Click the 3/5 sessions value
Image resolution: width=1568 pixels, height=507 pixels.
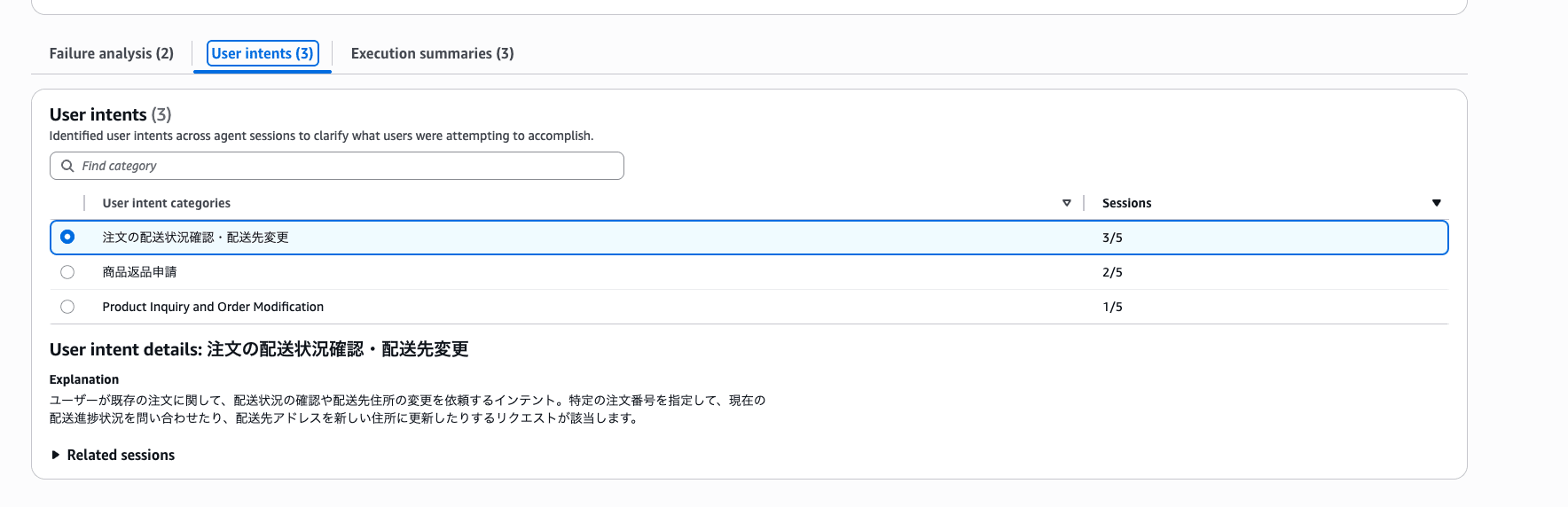(1112, 238)
